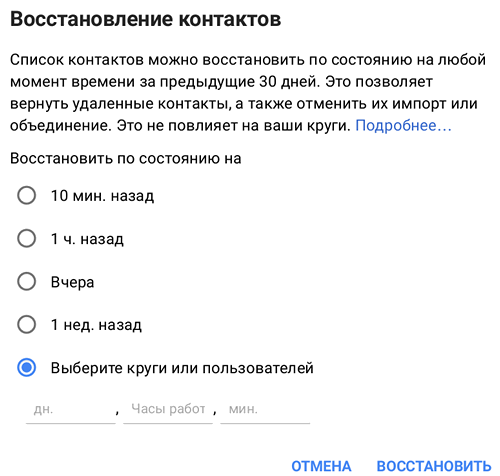Click the "Восстановить по состоянию на" heading

pyautogui.click(x=126, y=158)
